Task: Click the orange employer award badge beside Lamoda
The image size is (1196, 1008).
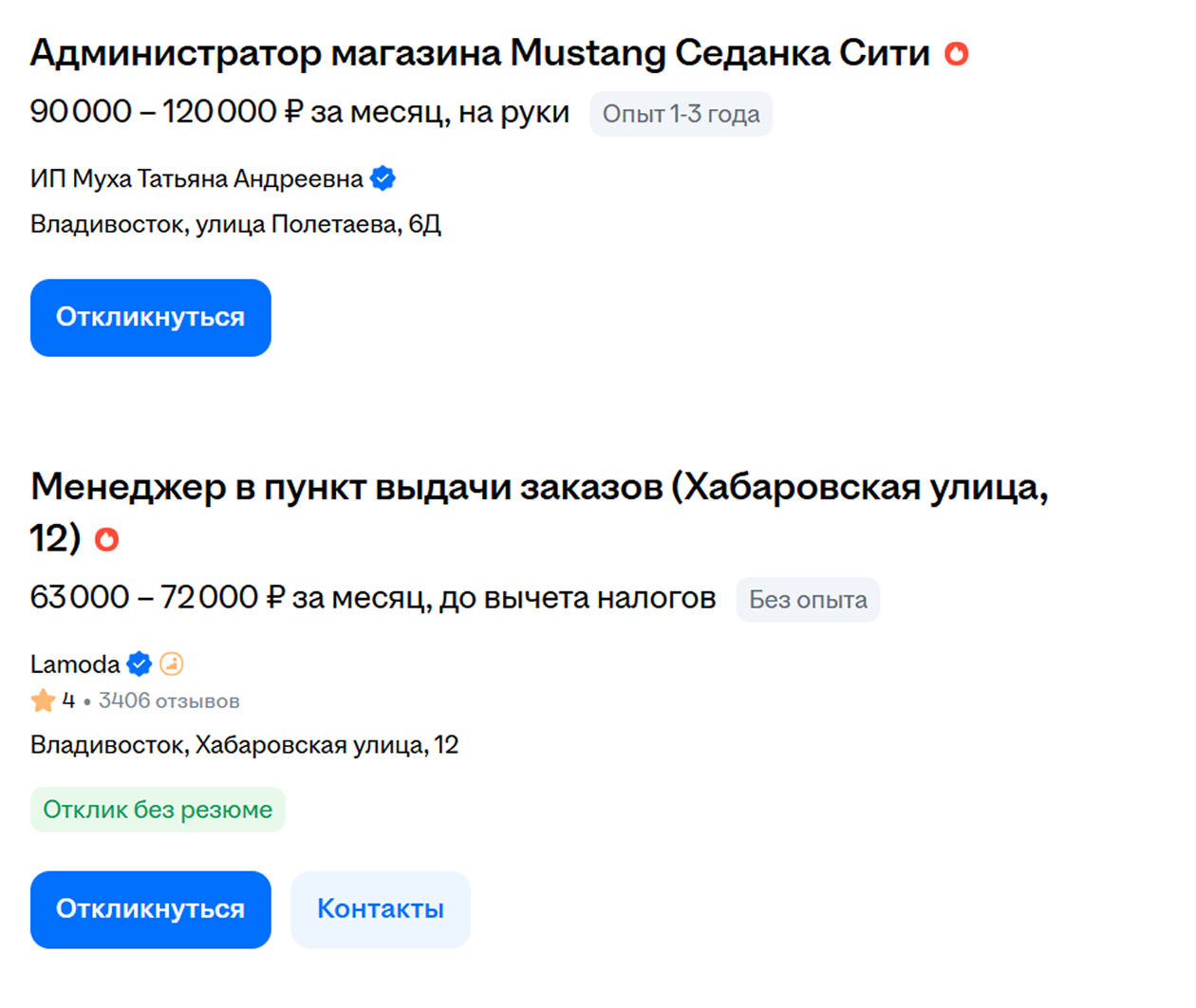Action: 172,664
